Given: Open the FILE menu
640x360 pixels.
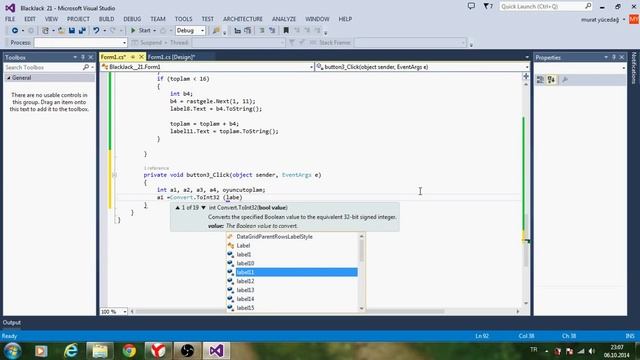Looking at the screenshot, I should point(10,19).
